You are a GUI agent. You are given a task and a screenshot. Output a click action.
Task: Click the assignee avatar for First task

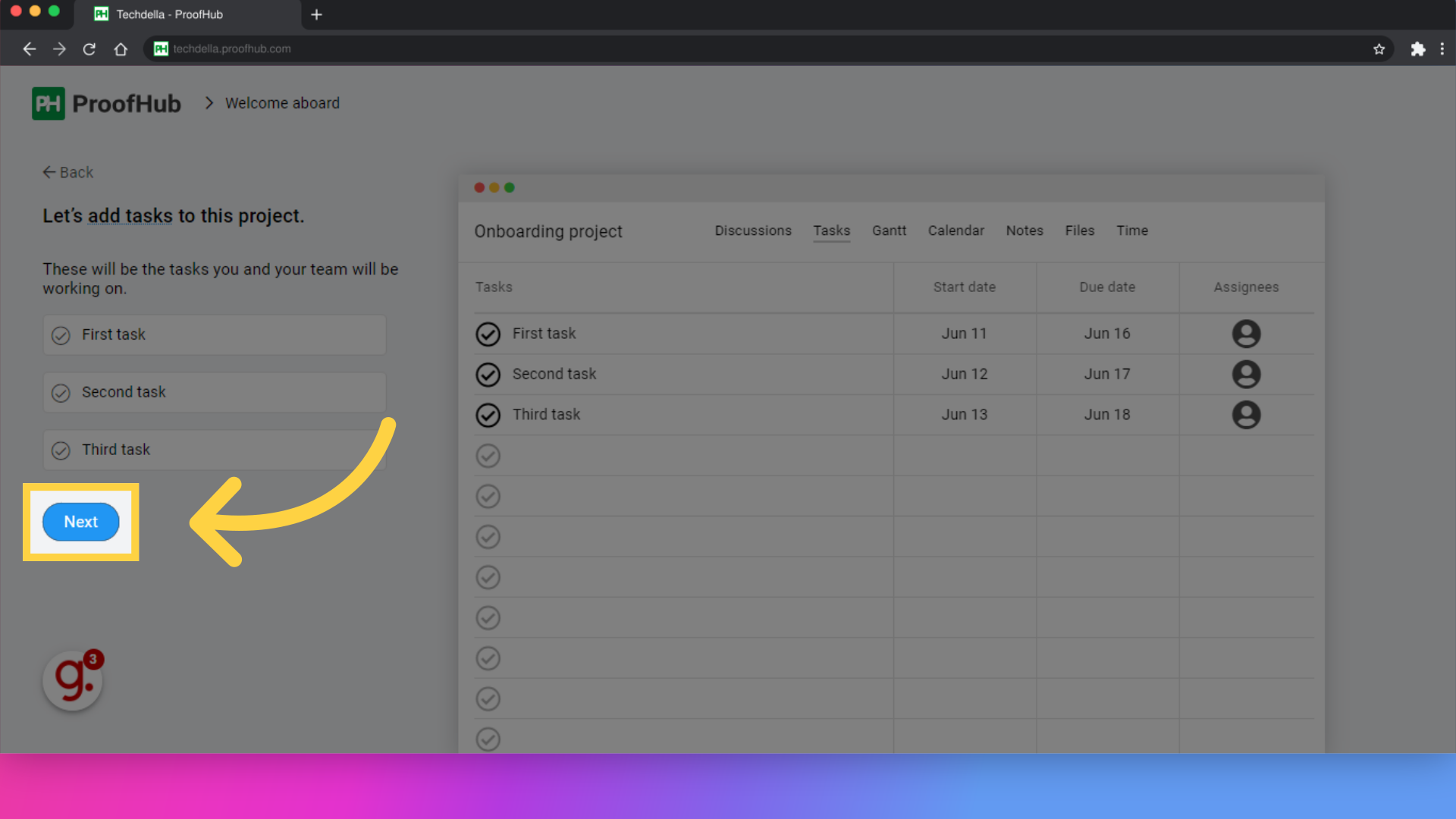coord(1246,333)
